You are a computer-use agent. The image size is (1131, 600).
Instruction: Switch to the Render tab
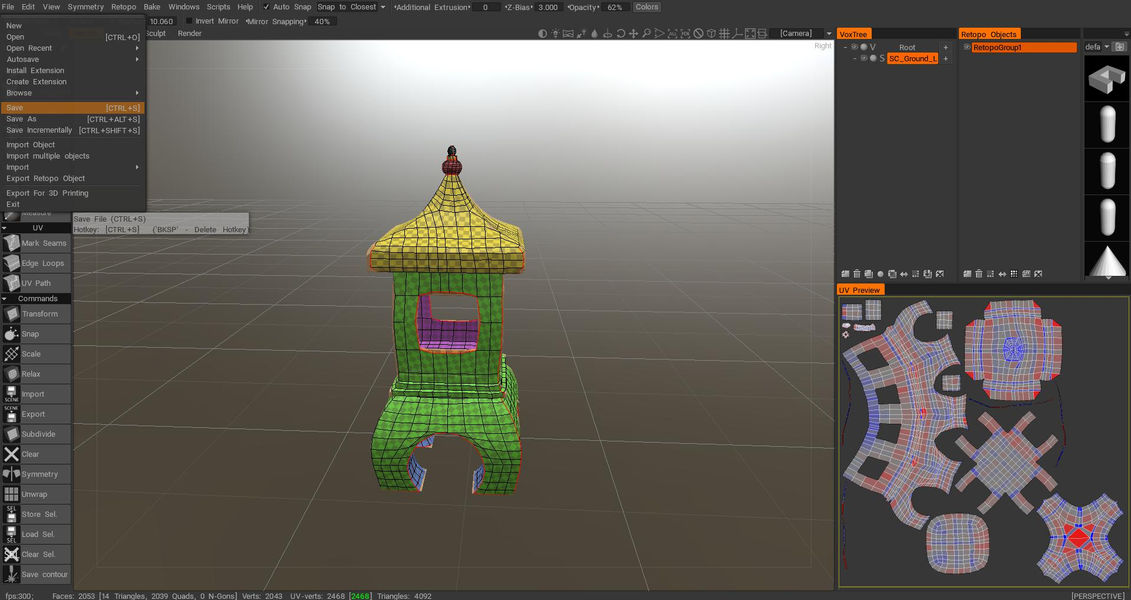190,33
